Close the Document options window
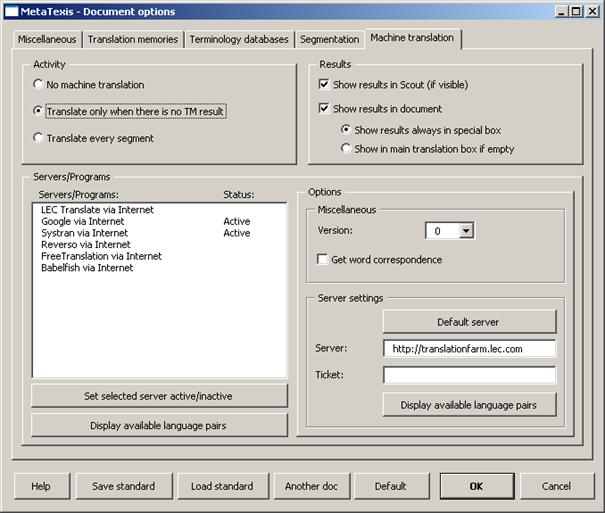 pos(592,12)
